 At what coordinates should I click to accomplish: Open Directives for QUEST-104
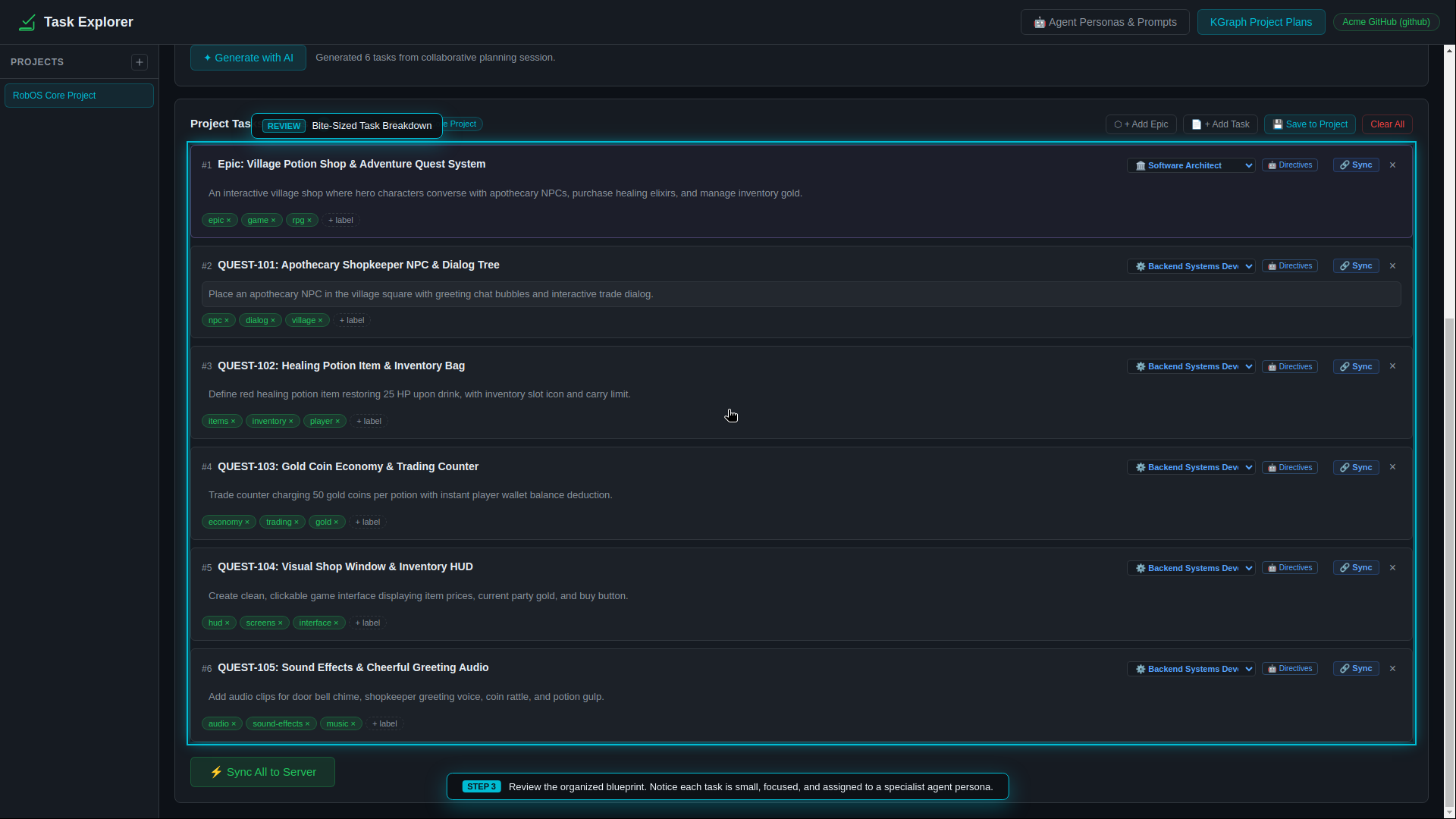coord(1290,568)
